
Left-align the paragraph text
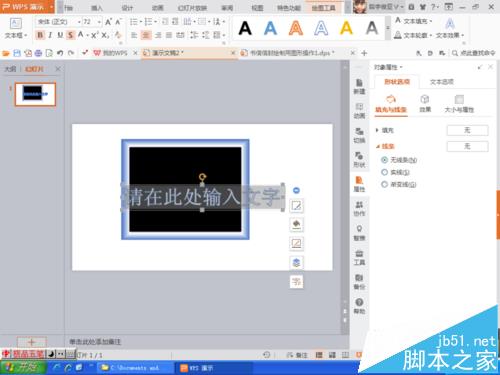click(134, 35)
